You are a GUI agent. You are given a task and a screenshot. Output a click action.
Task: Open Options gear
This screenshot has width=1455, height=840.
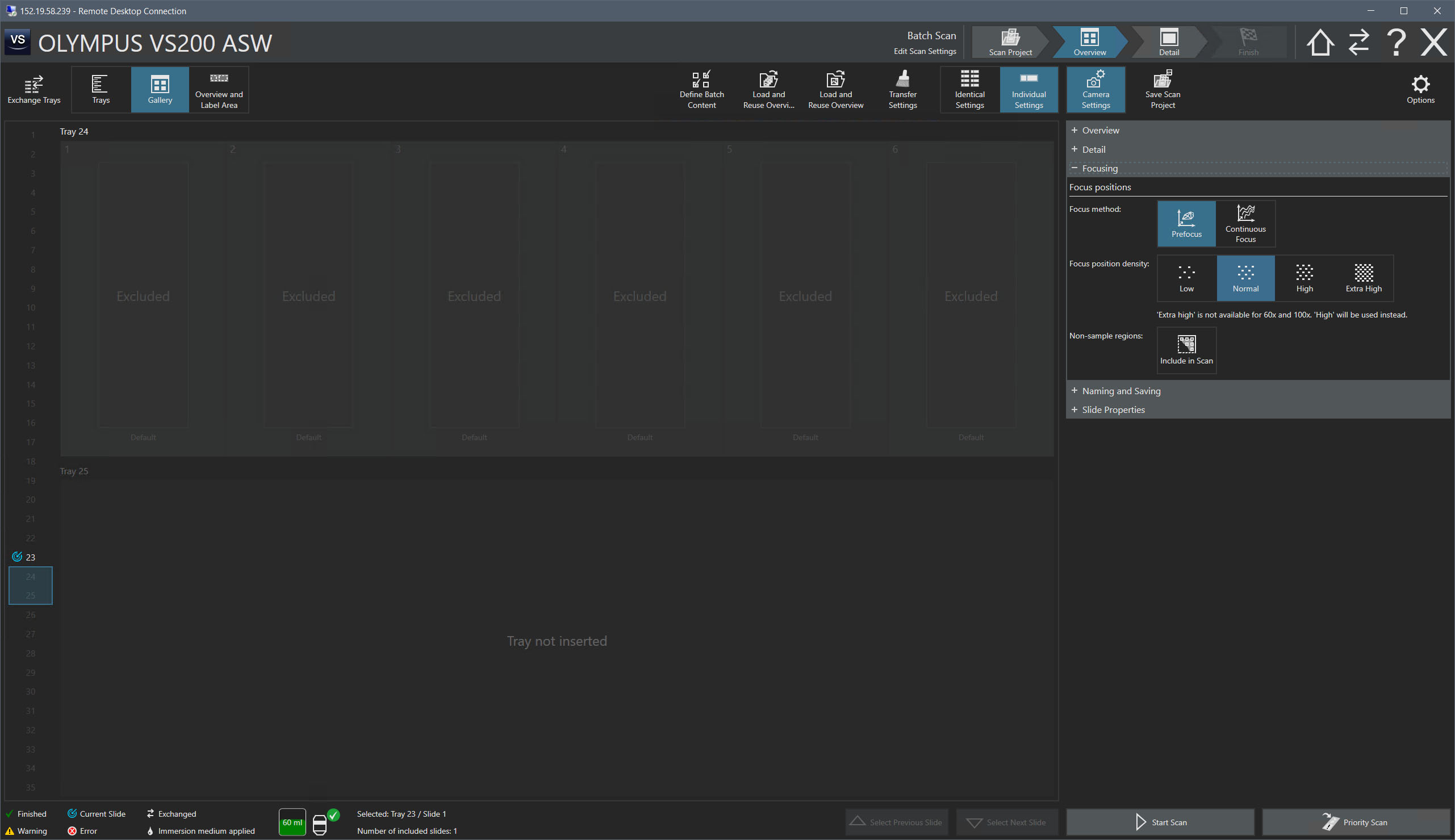1420,89
